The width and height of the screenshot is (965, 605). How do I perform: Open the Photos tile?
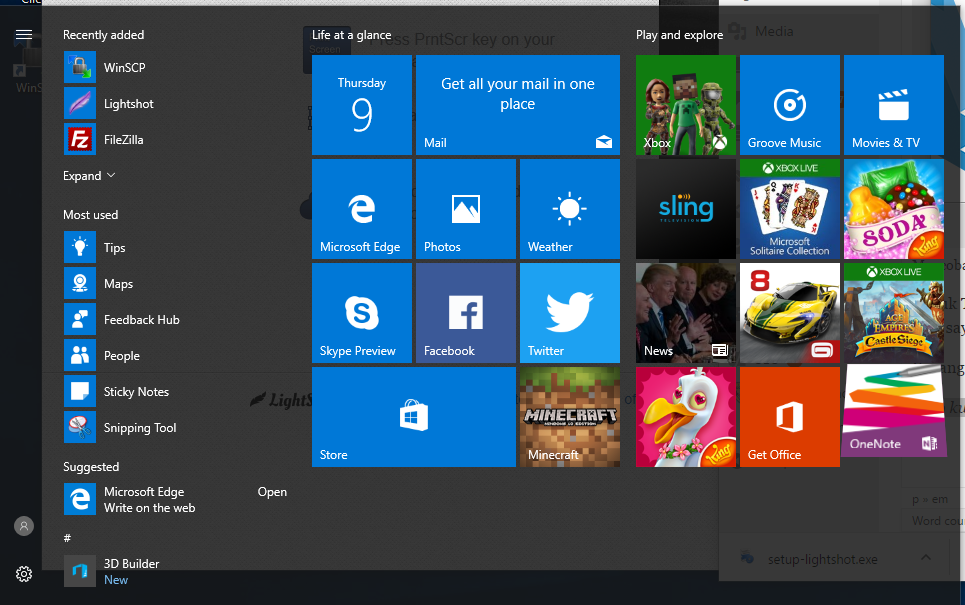[x=466, y=209]
